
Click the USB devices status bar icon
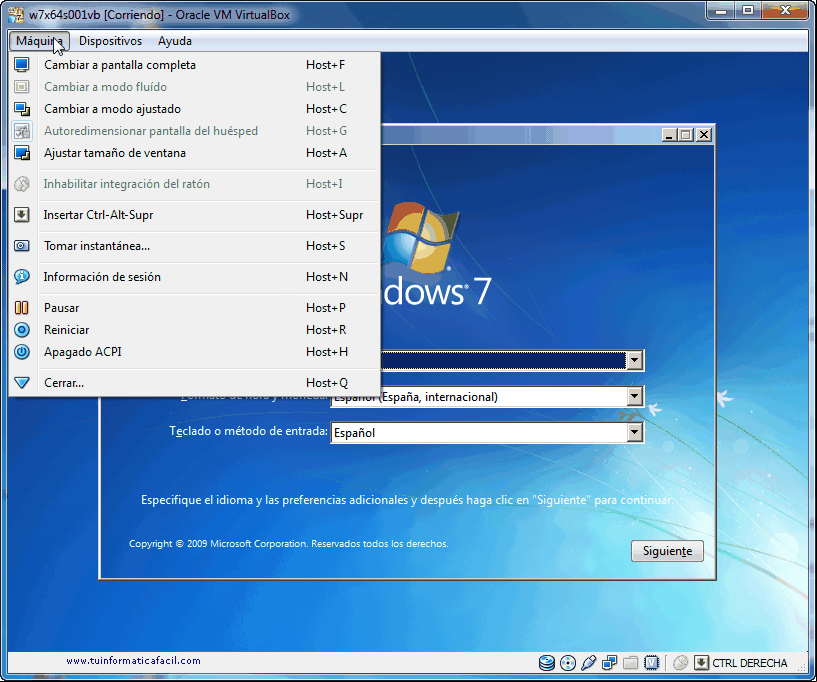(x=588, y=663)
